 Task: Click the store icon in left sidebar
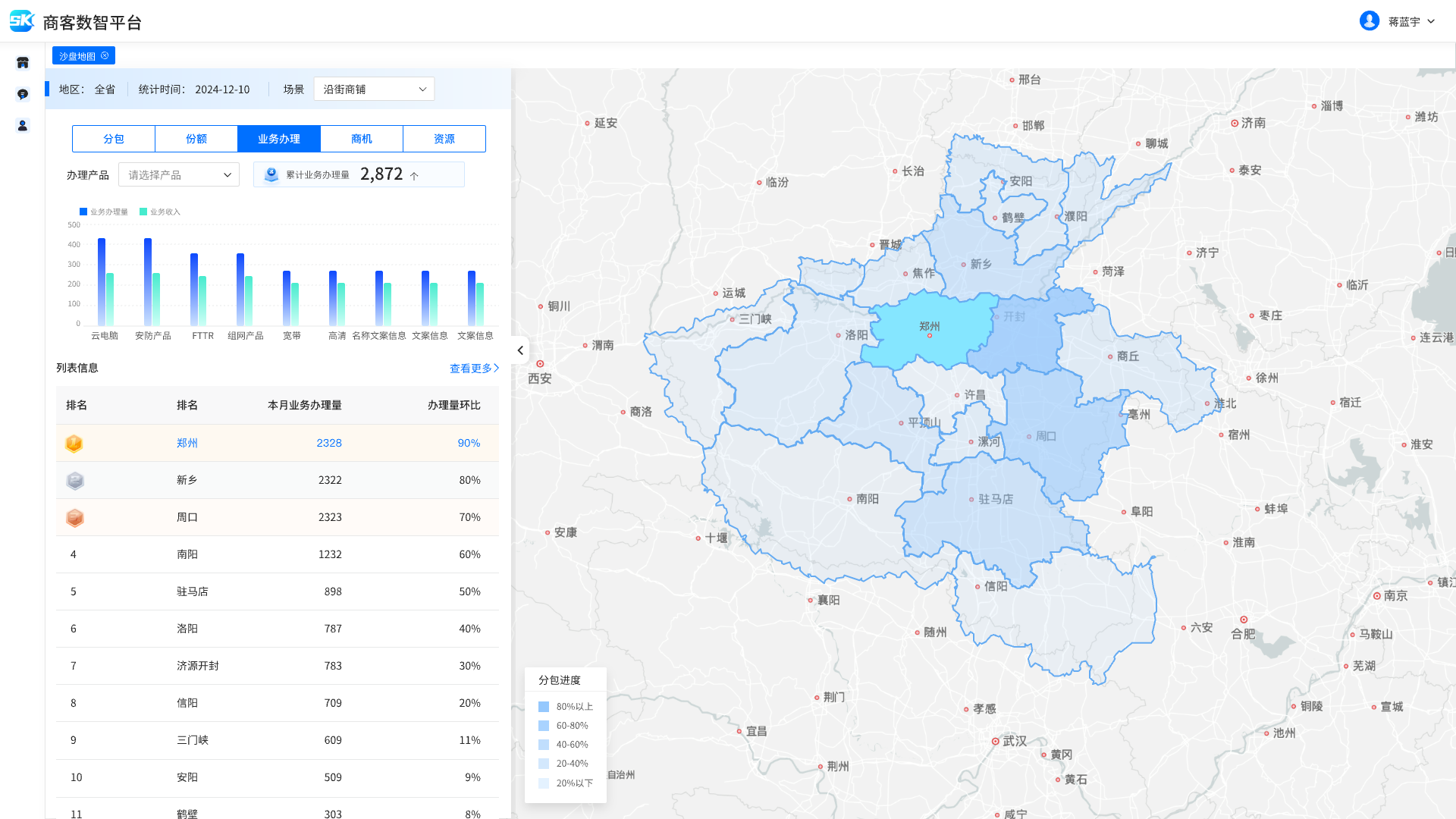click(23, 63)
